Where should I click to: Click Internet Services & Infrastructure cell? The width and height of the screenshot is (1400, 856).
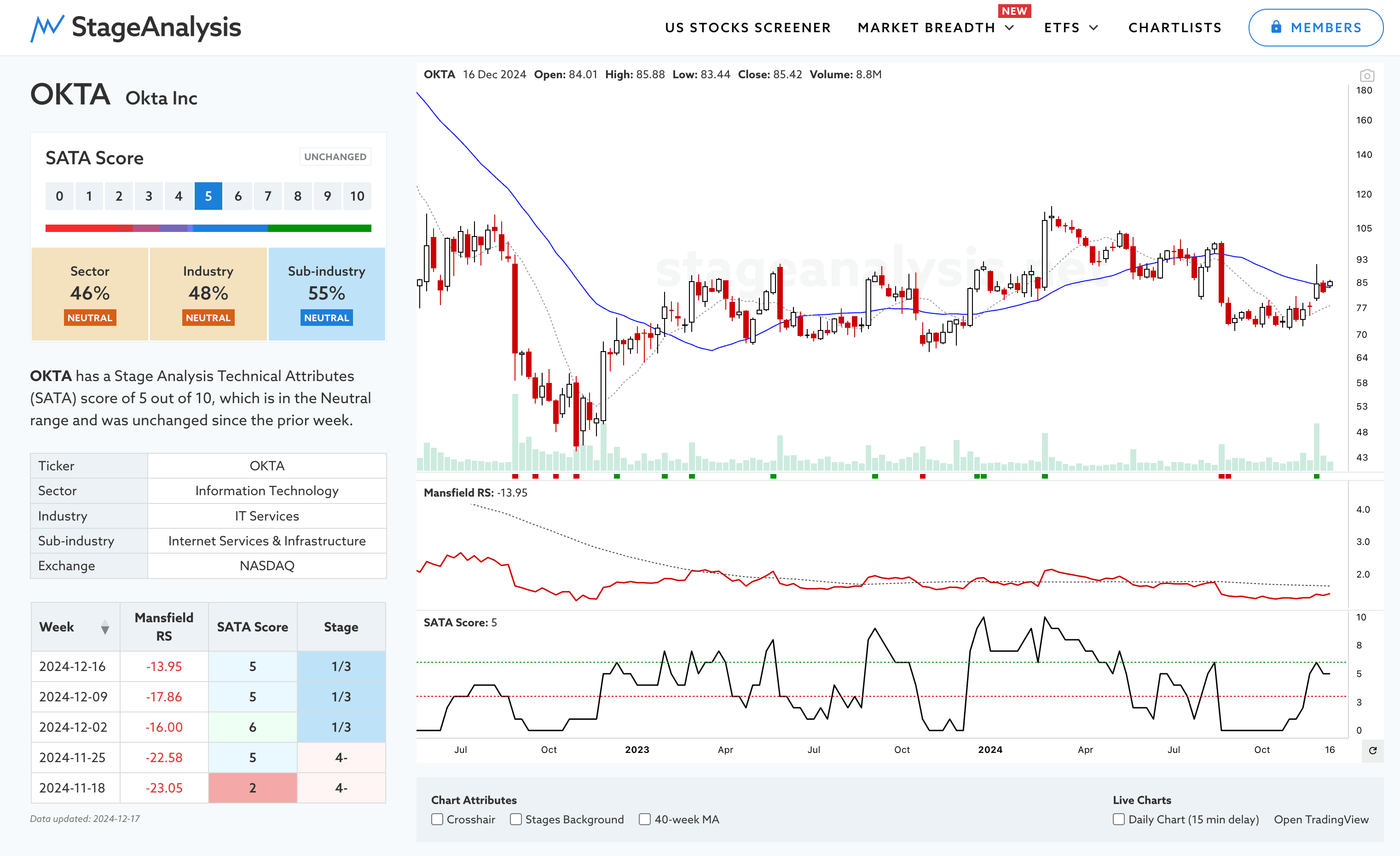(x=267, y=541)
